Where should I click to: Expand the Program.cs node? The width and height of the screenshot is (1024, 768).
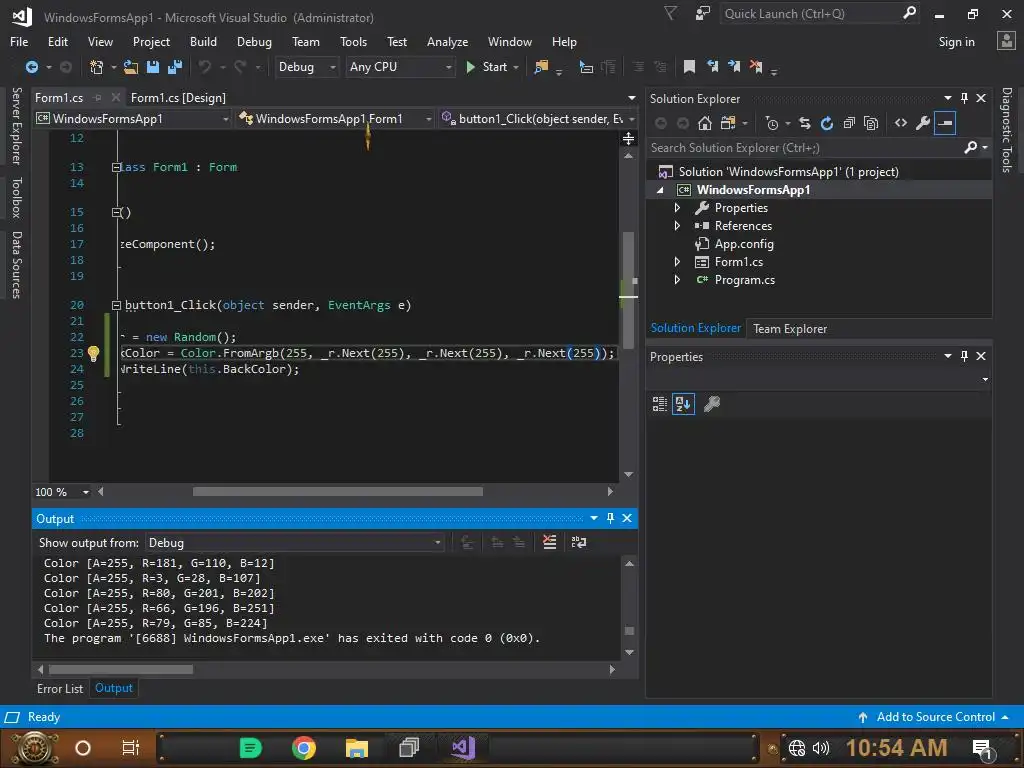[677, 280]
